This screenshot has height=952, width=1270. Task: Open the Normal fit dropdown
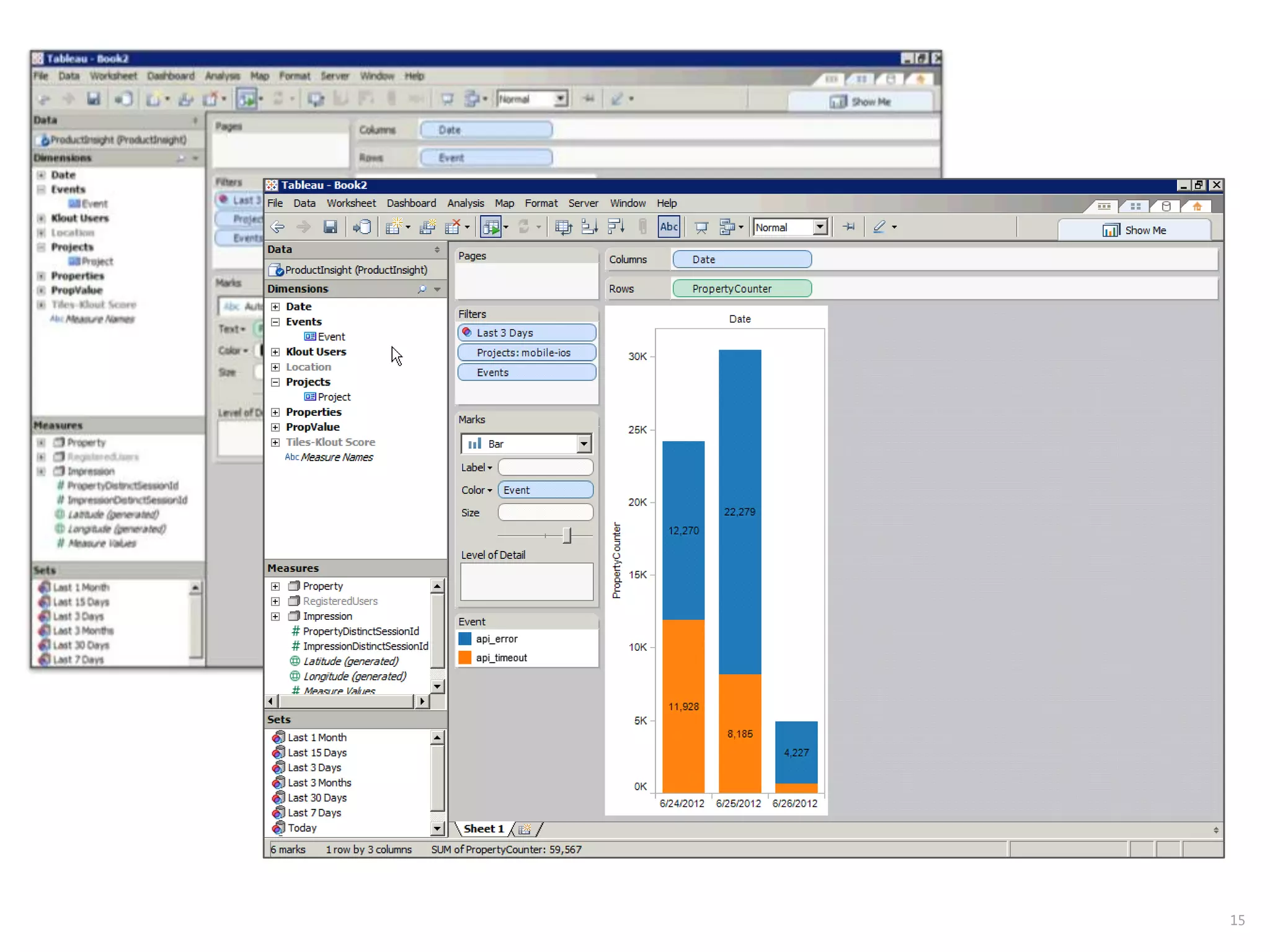tap(820, 227)
